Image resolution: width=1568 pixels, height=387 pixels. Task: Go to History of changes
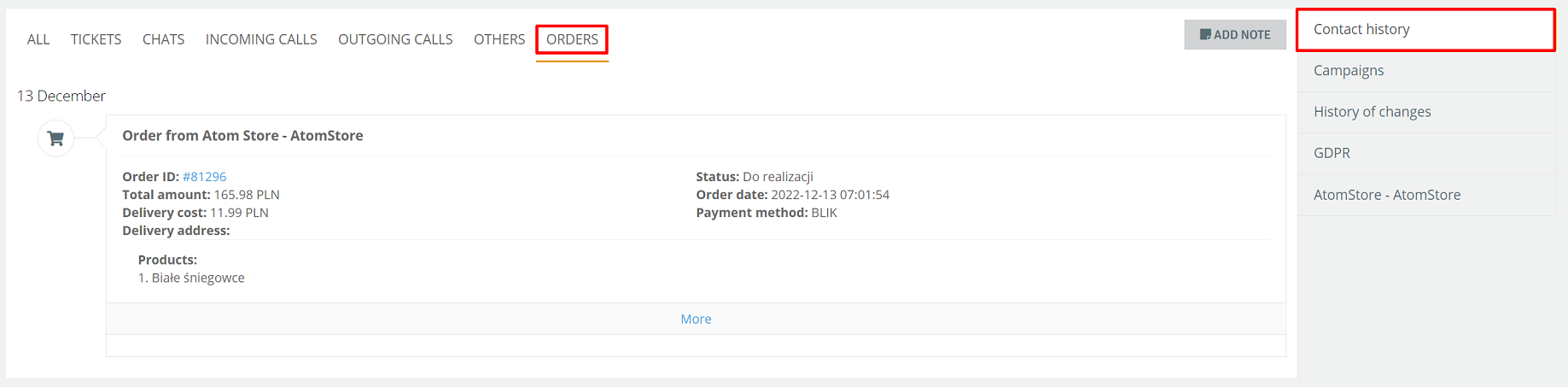click(x=1426, y=112)
